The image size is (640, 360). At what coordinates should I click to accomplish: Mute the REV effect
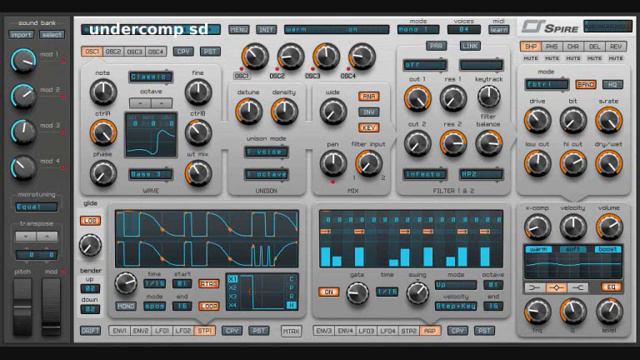[616, 58]
